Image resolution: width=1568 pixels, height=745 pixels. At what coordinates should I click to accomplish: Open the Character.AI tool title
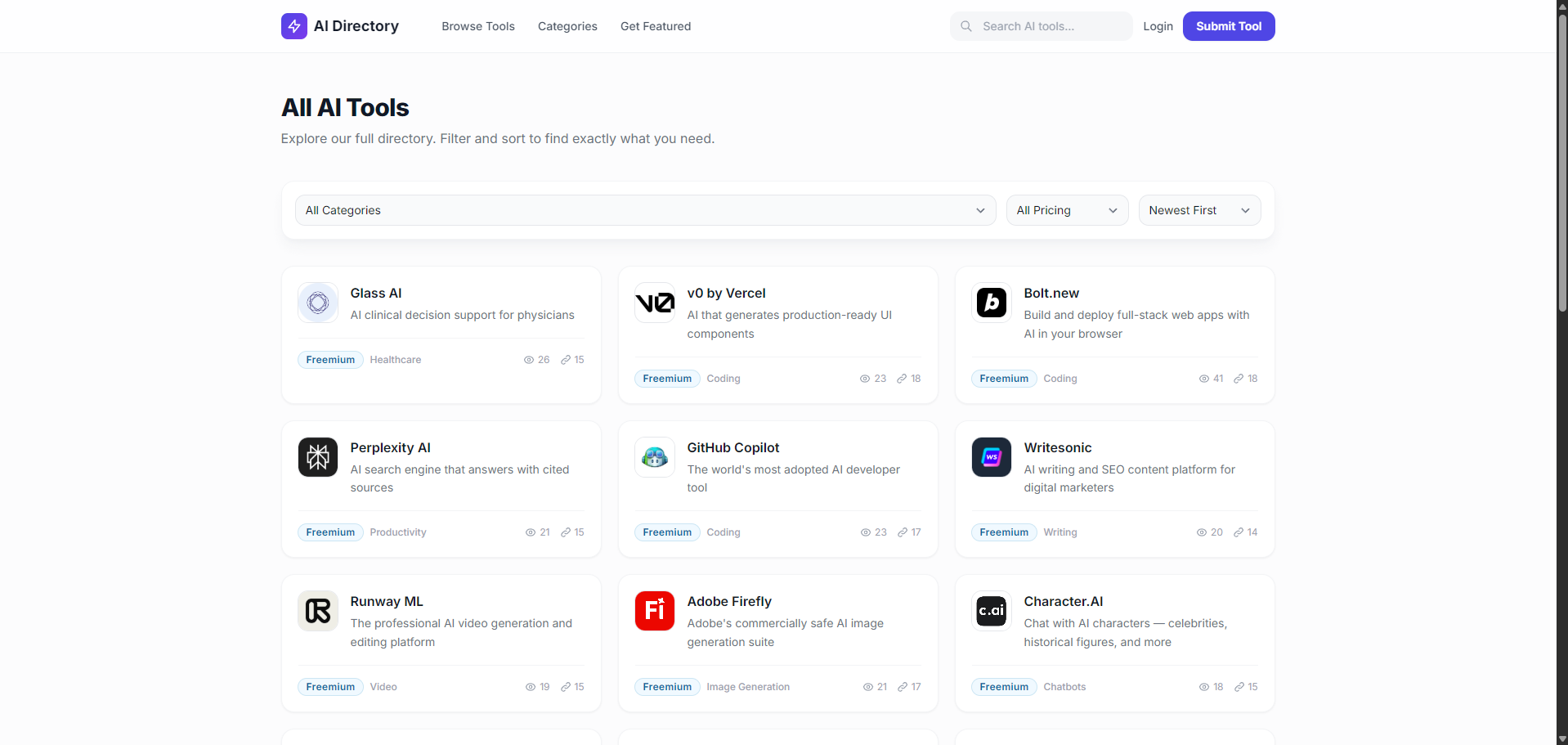[1064, 601]
